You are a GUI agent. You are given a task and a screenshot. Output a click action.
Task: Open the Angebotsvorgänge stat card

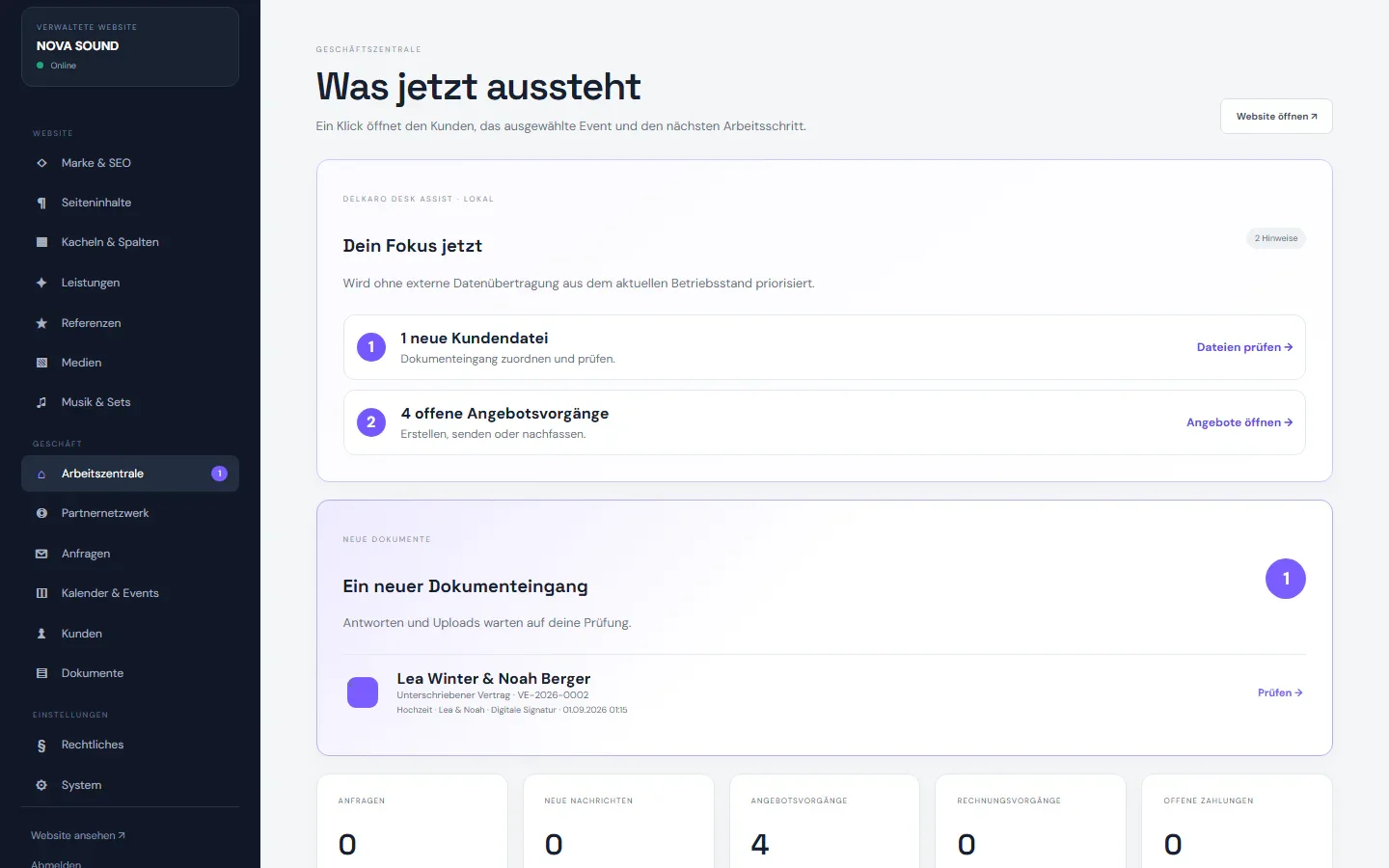coord(825,821)
